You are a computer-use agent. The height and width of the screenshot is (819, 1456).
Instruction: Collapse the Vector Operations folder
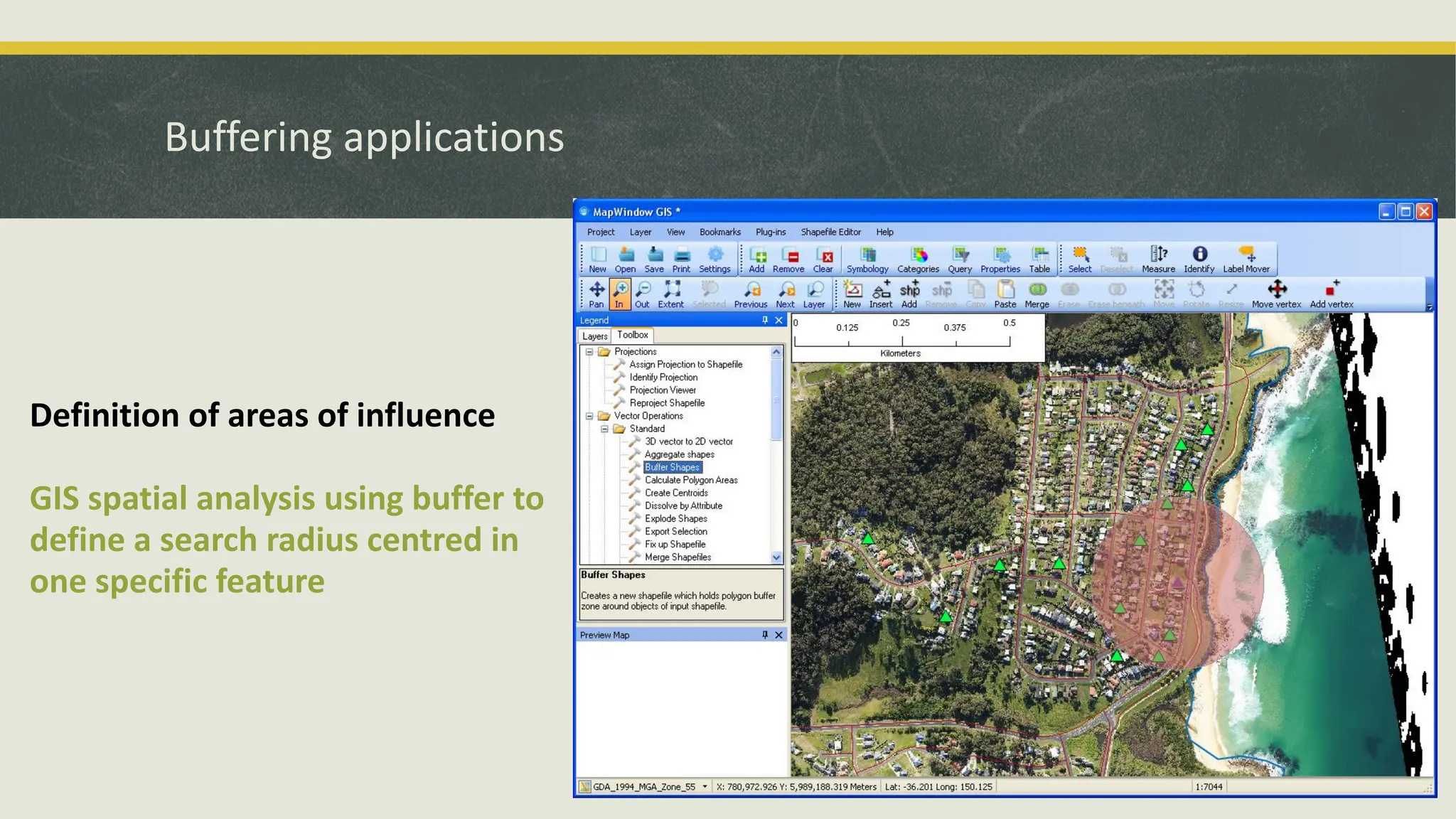(589, 416)
